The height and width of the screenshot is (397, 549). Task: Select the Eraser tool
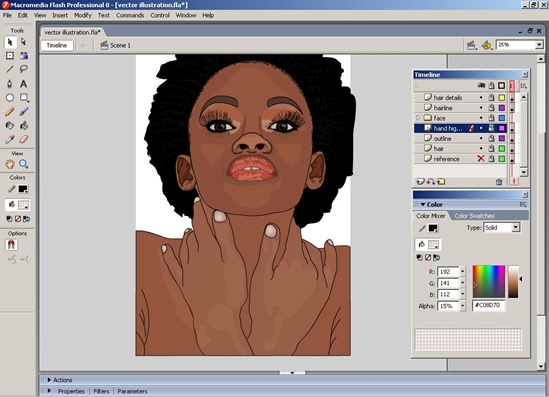(23, 139)
